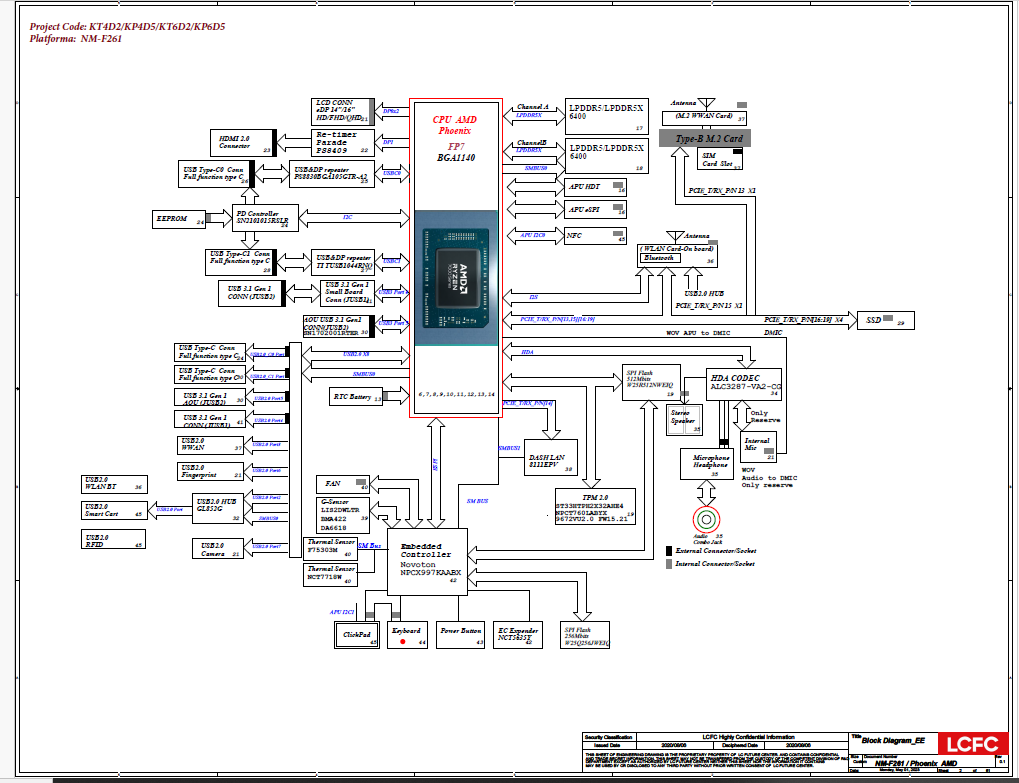Click the HDA CODEC ALC3287 block
Viewport: 1019px width, 783px height.
(744, 384)
